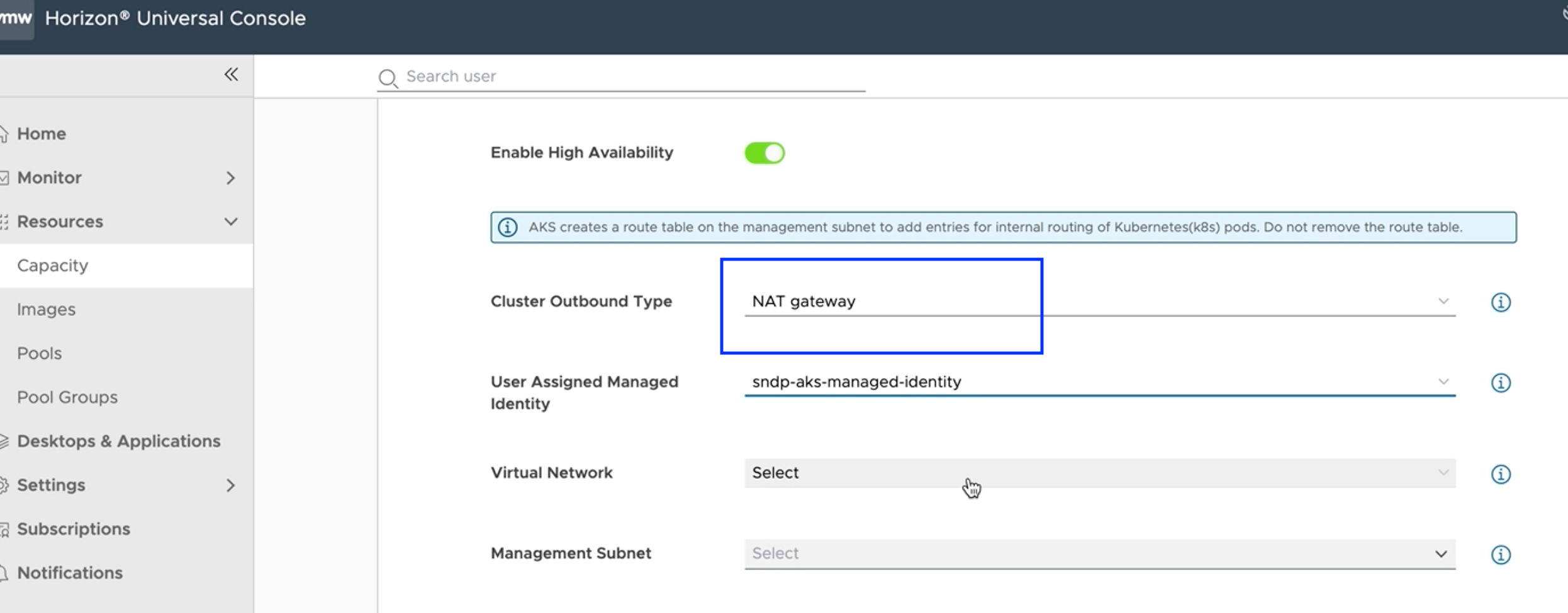Open the Virtual Network Select dropdown
This screenshot has width=1568, height=613.
(1100, 473)
